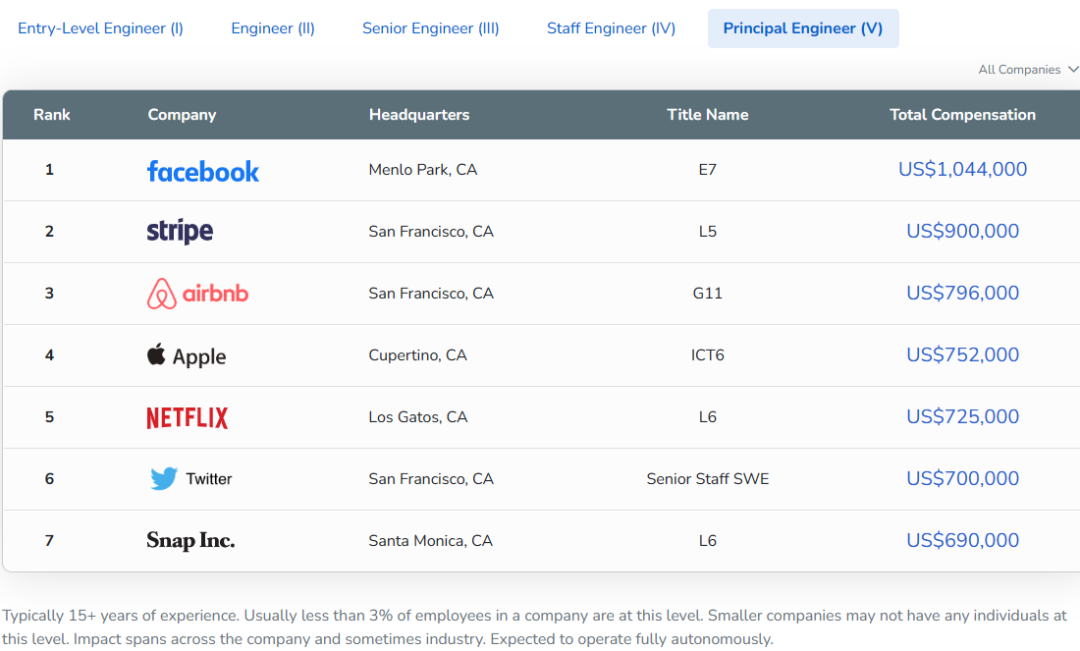Select the Engineer (II) tab
The image size is (1080, 651).
coord(273,28)
